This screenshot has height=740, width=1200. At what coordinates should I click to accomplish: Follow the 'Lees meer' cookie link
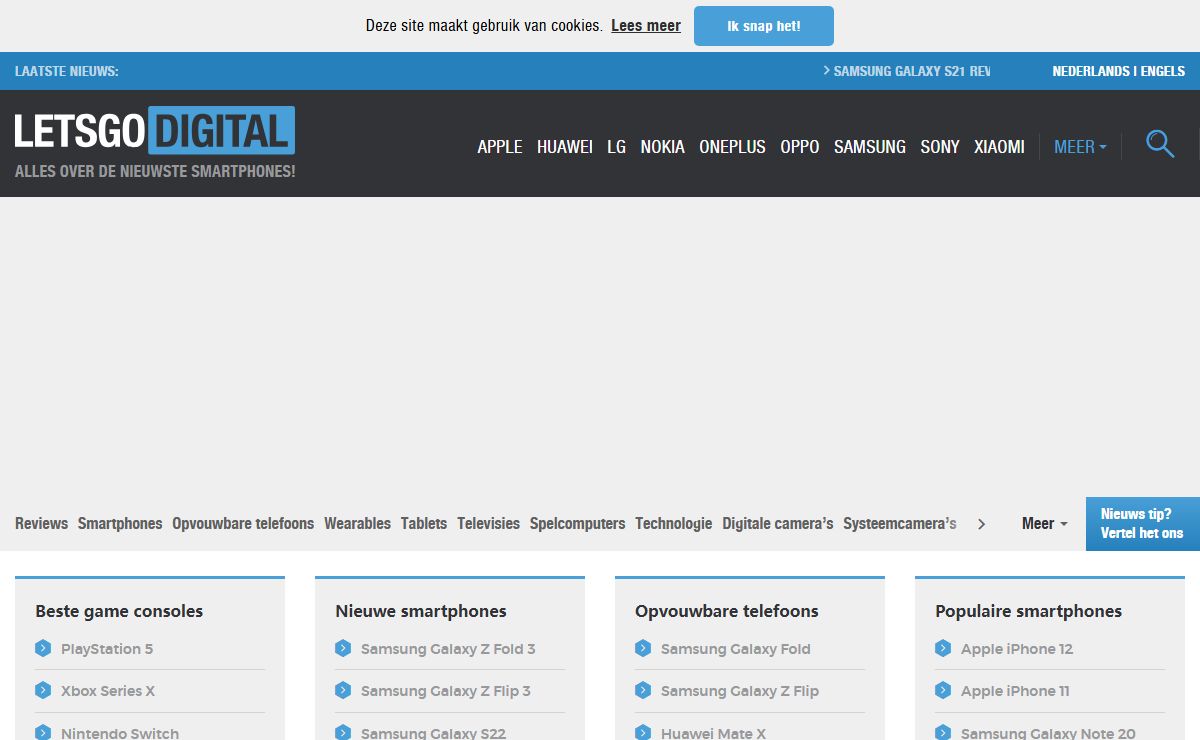(646, 26)
